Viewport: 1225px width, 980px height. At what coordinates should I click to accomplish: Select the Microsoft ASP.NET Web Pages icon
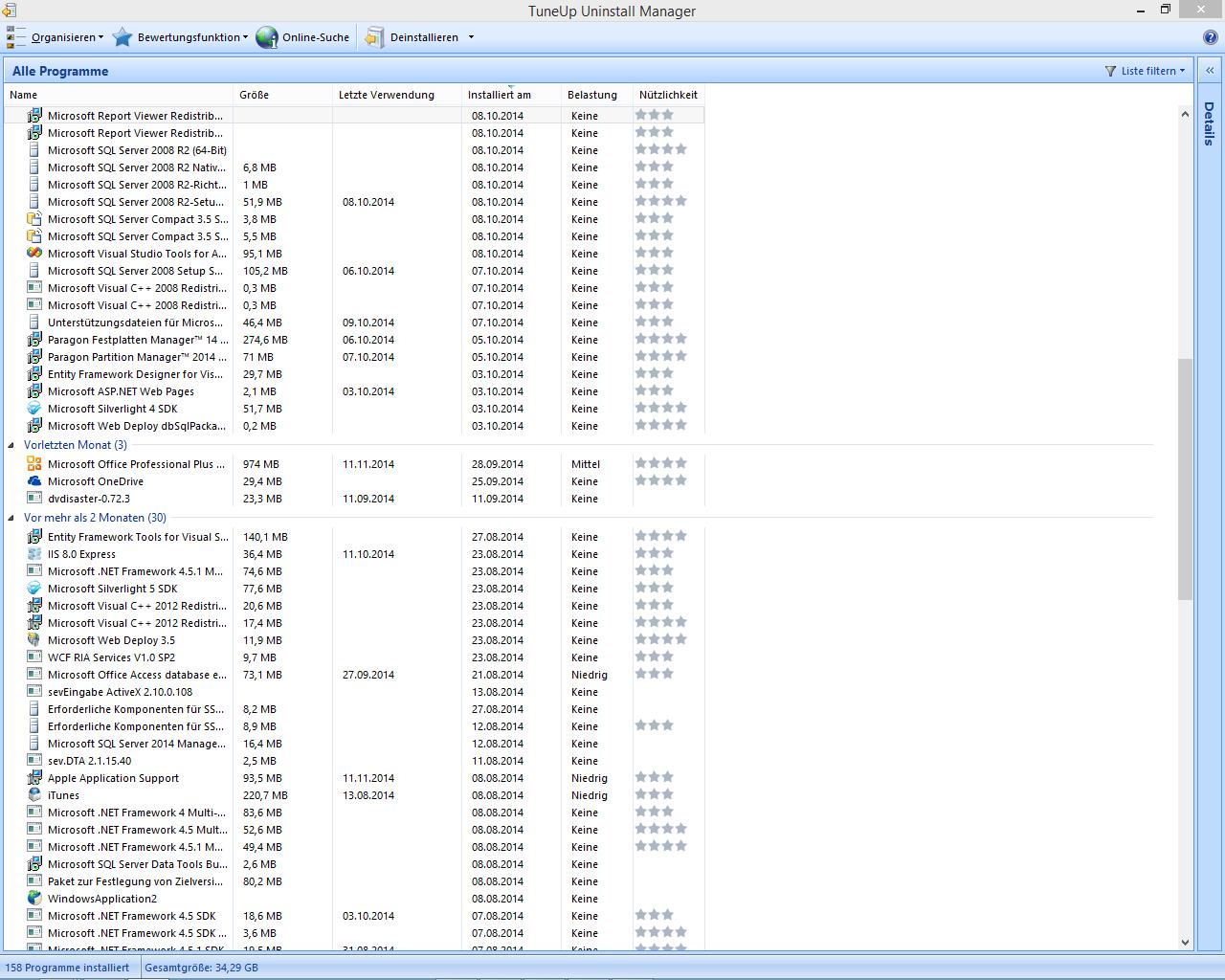pyautogui.click(x=34, y=391)
